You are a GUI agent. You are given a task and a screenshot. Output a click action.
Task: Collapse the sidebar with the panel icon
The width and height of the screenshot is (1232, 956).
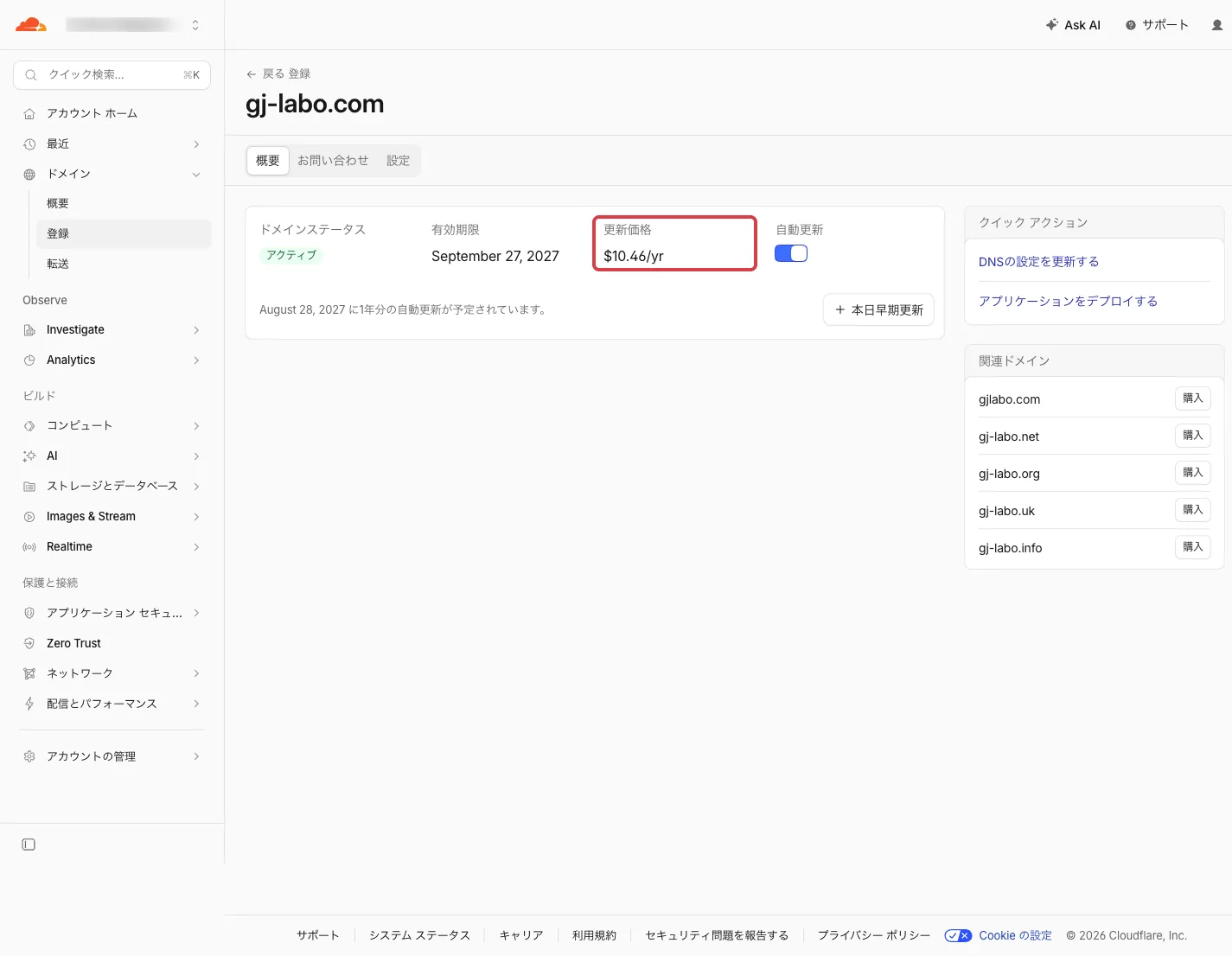point(29,844)
